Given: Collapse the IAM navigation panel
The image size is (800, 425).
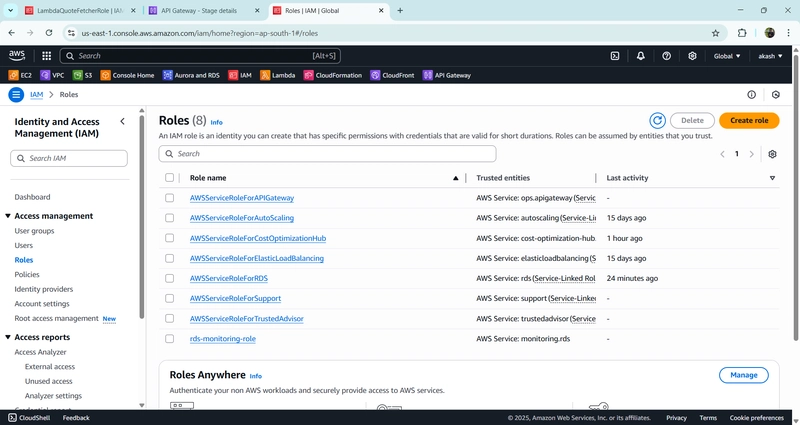Looking at the screenshot, I should point(122,121).
